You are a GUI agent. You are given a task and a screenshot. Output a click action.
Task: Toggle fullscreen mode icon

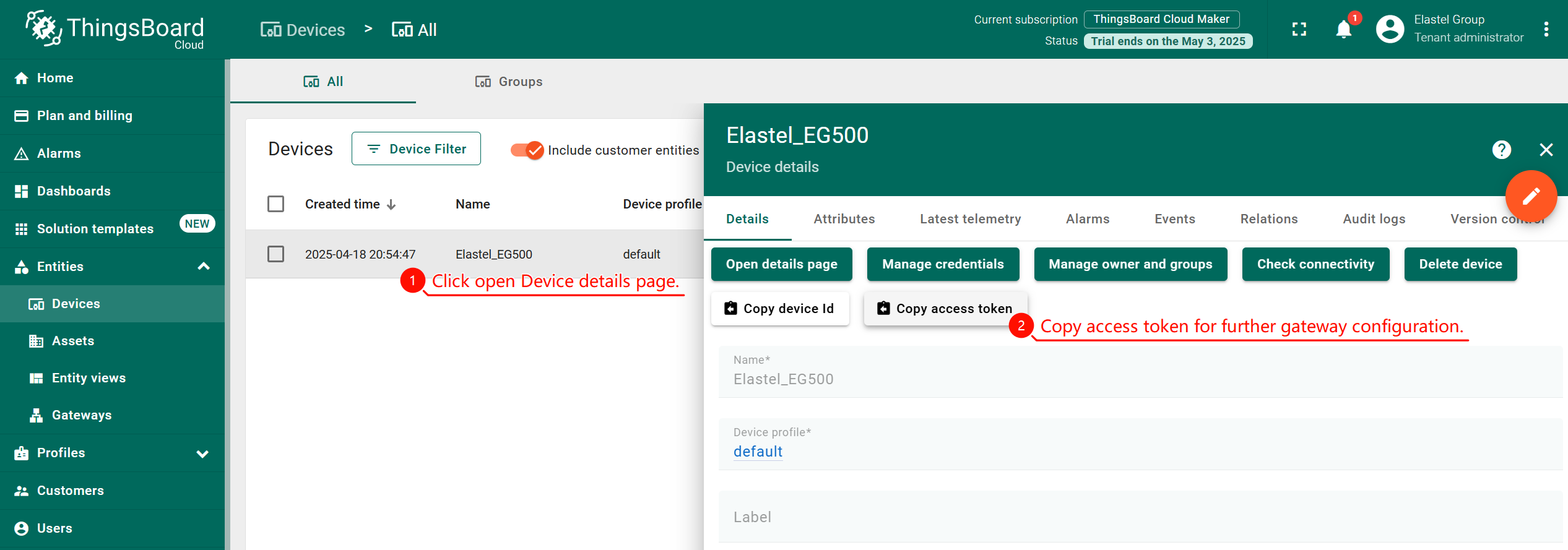pyautogui.click(x=1299, y=29)
